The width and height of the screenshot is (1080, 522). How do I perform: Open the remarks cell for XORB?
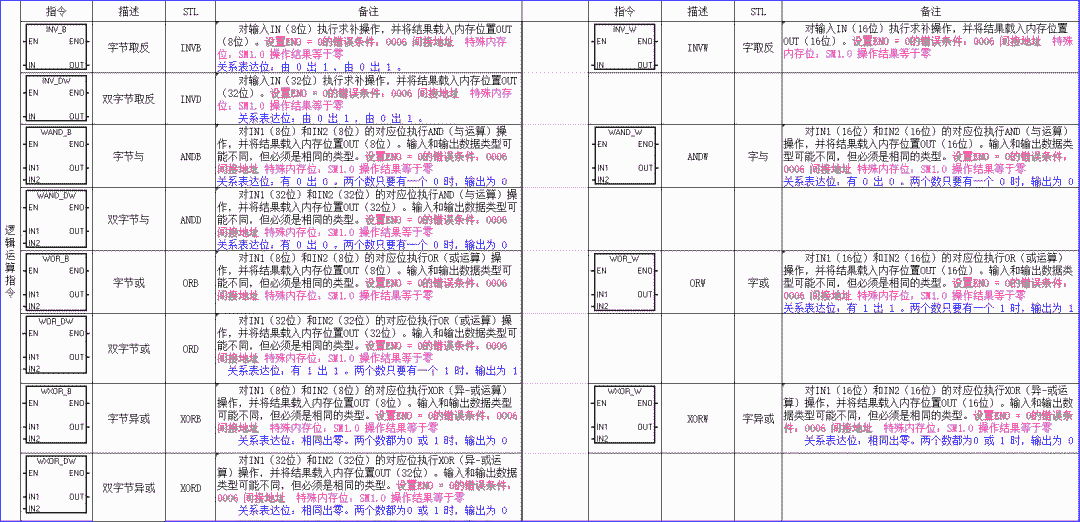coord(368,417)
